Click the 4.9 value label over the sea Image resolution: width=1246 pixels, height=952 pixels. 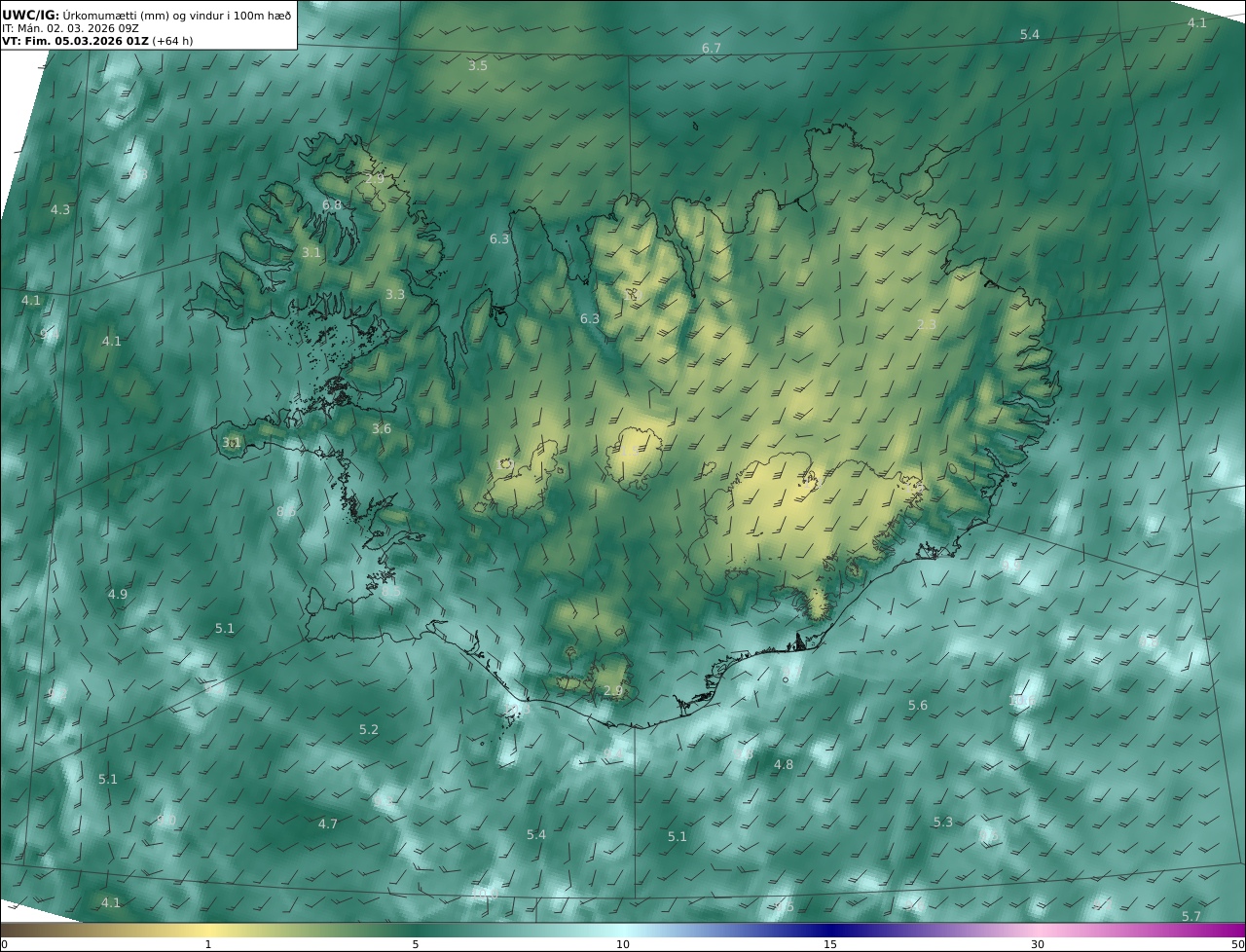(x=118, y=594)
